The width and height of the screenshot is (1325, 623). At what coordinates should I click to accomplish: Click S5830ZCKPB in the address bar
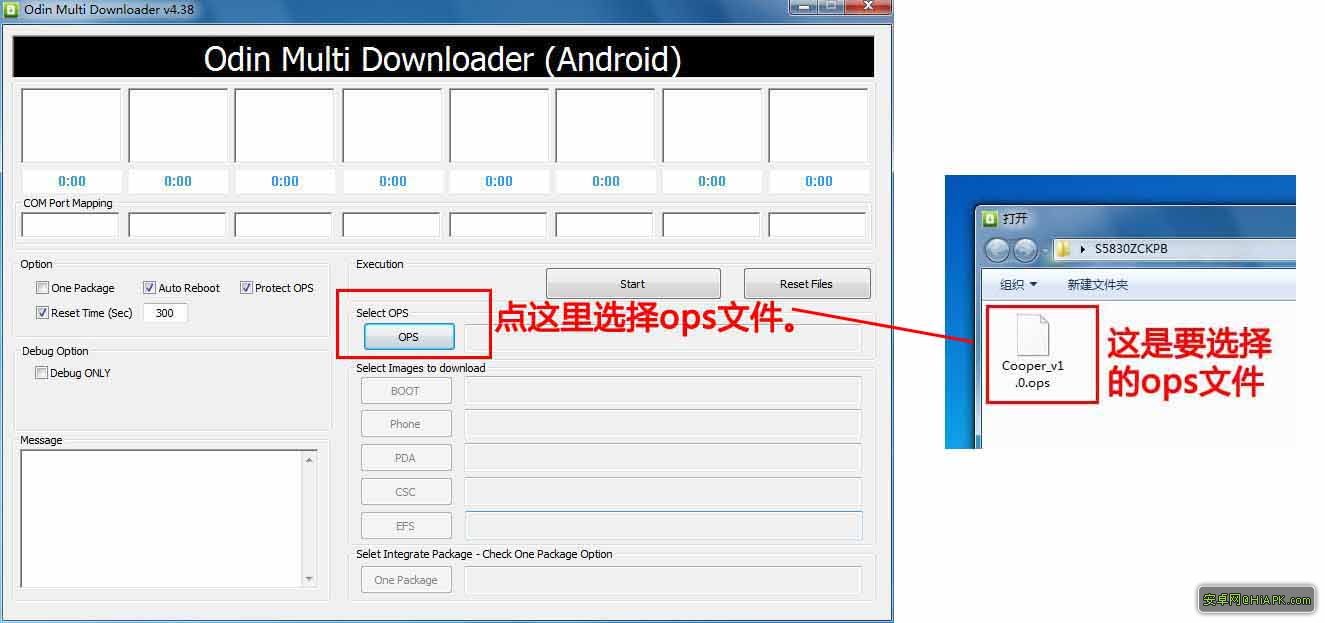pos(1131,249)
